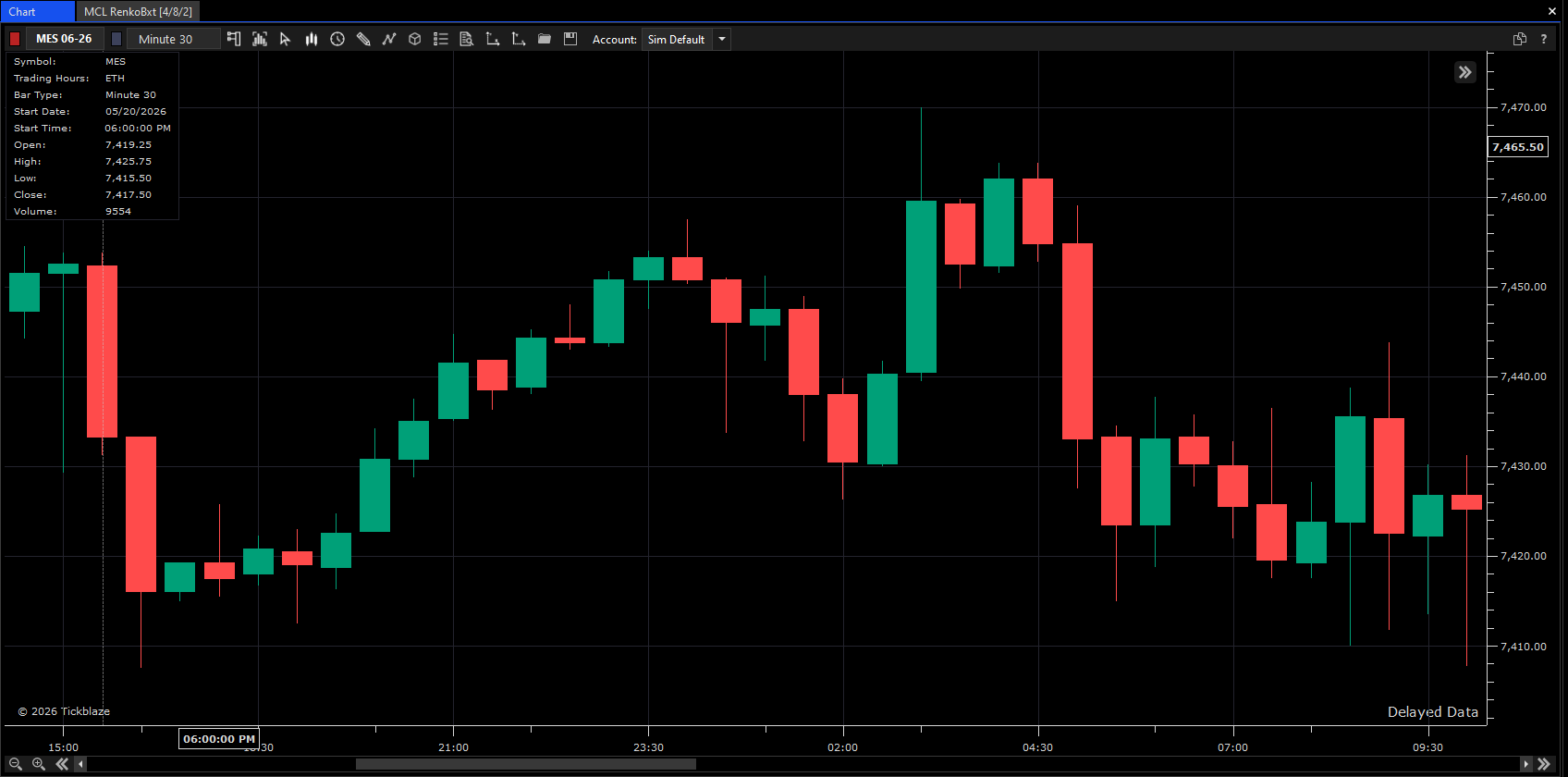Click the first axis scale icon
The width and height of the screenshot is (1568, 777).
click(493, 39)
